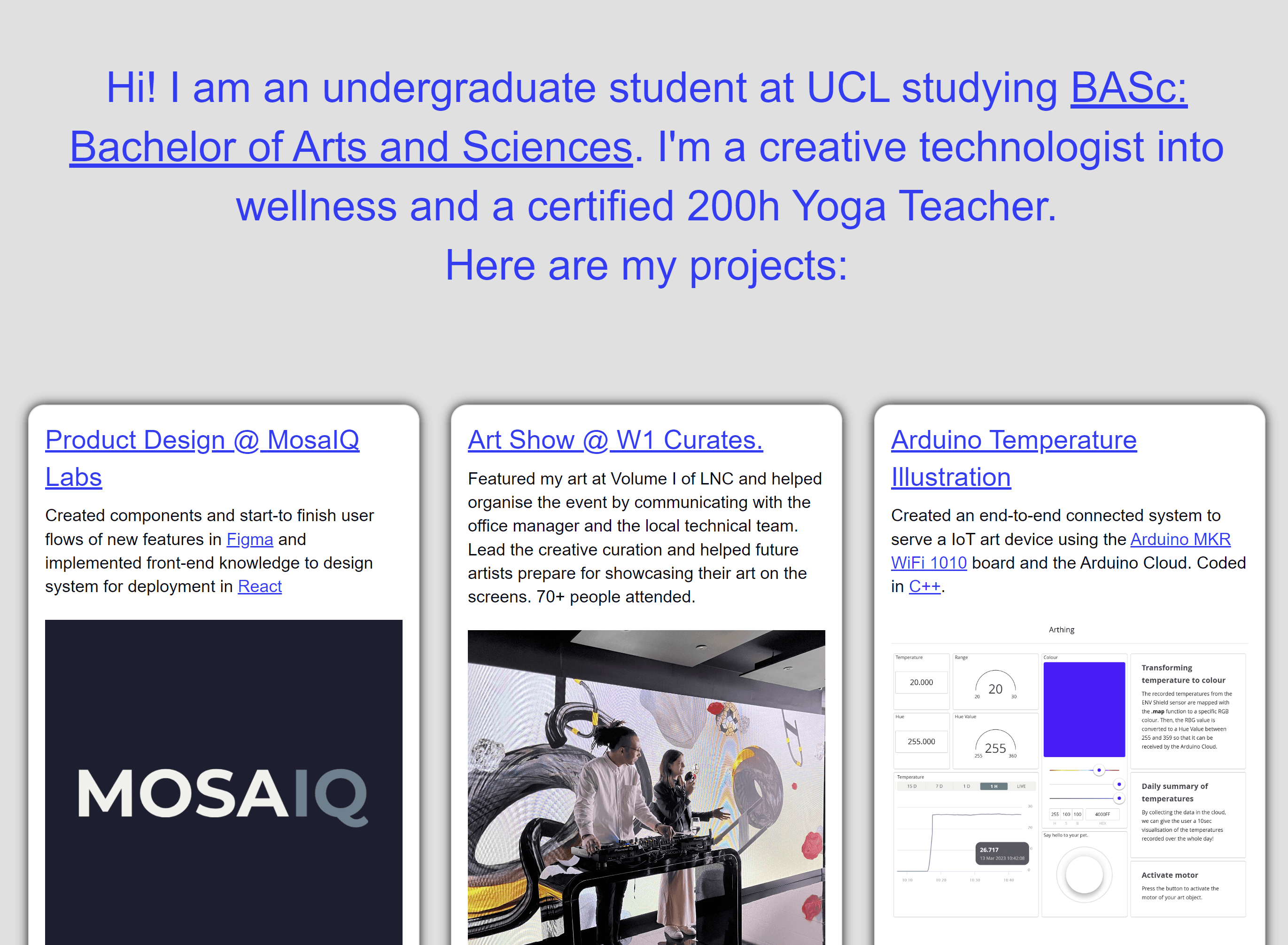Click 'Daily summary of temperatures' heading
The image size is (1288, 945).
[1174, 792]
